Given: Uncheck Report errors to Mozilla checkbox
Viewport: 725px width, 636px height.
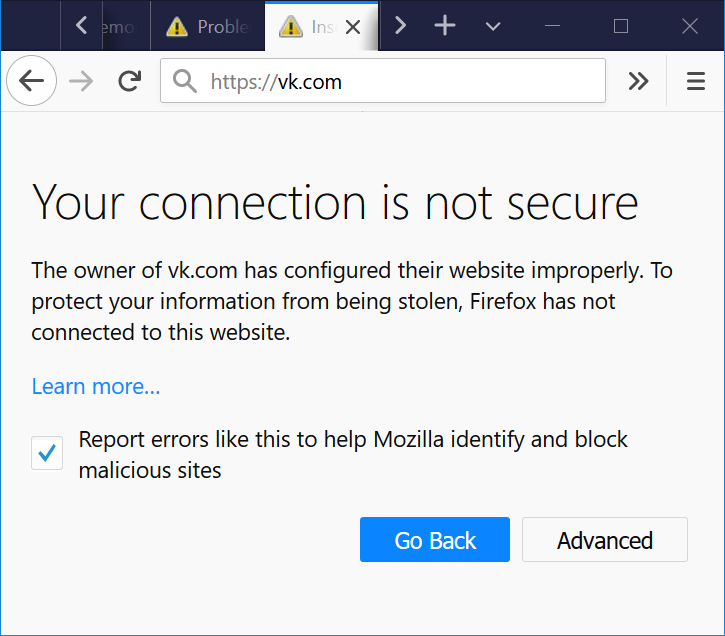Looking at the screenshot, I should click(x=47, y=453).
